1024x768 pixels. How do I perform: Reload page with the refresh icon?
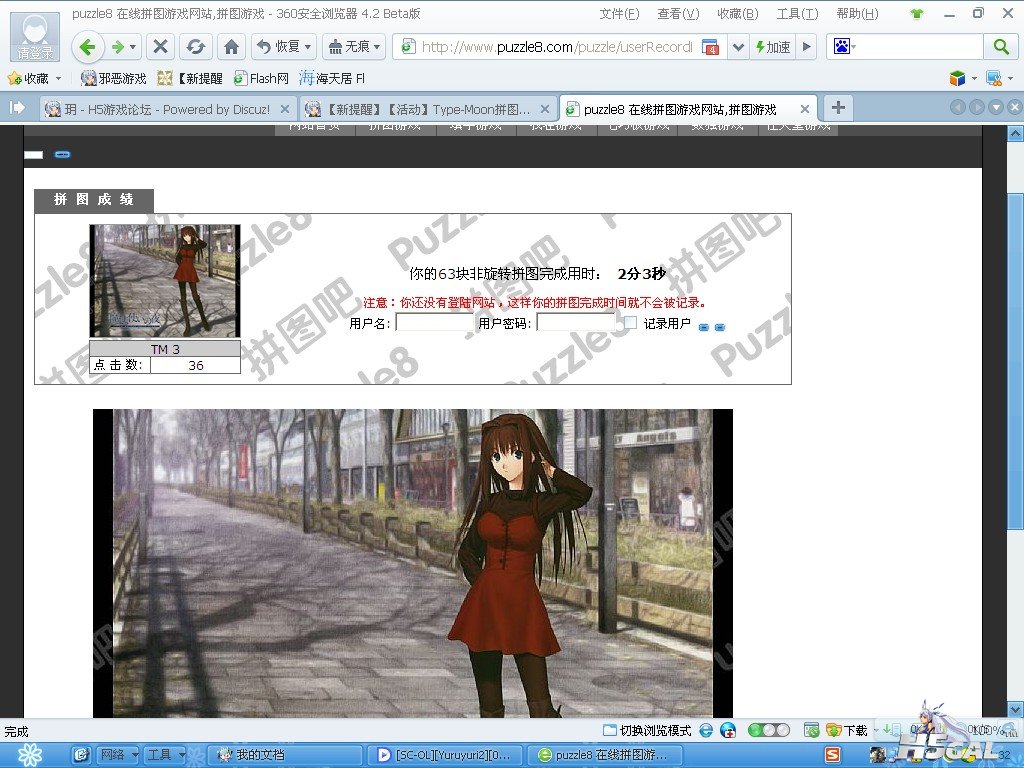tap(195, 47)
